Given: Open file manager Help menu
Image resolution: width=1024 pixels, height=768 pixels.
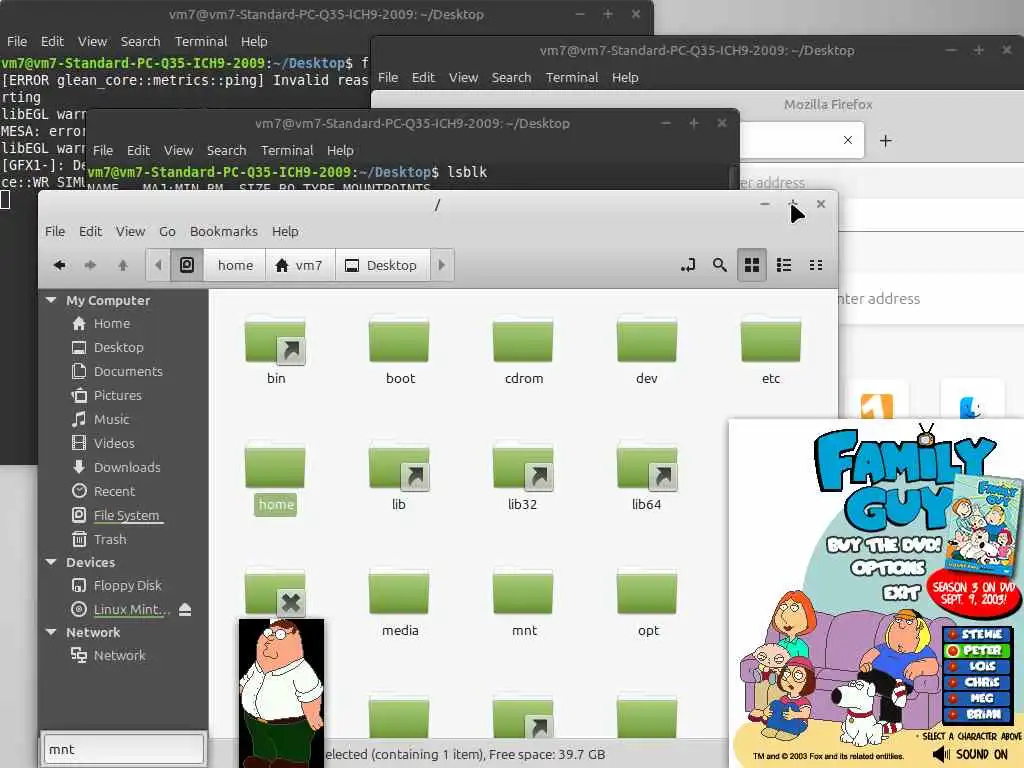Looking at the screenshot, I should tap(285, 231).
